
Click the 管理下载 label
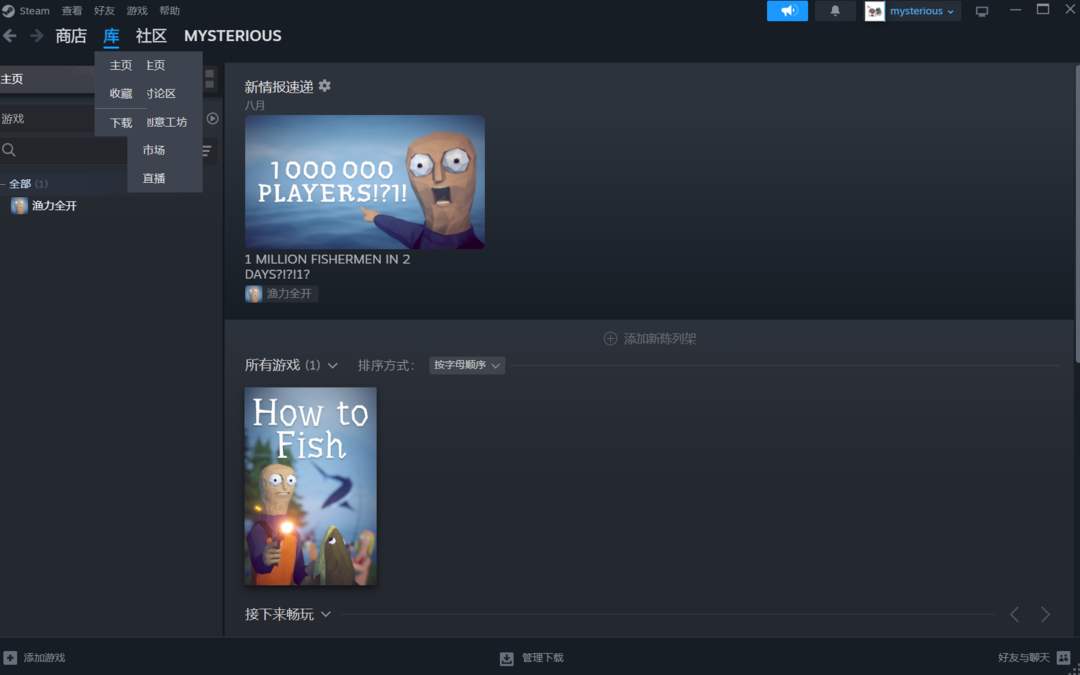[543, 658]
